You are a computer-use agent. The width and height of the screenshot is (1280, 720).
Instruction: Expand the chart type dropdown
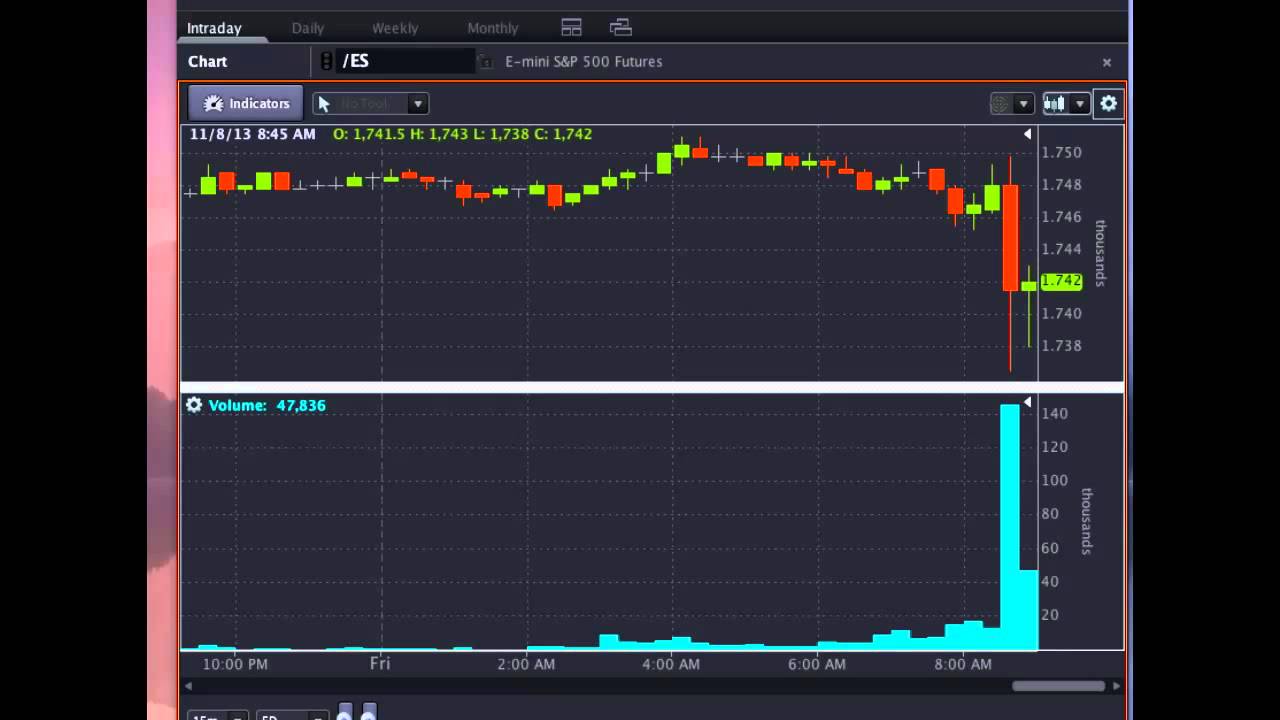(x=1079, y=103)
